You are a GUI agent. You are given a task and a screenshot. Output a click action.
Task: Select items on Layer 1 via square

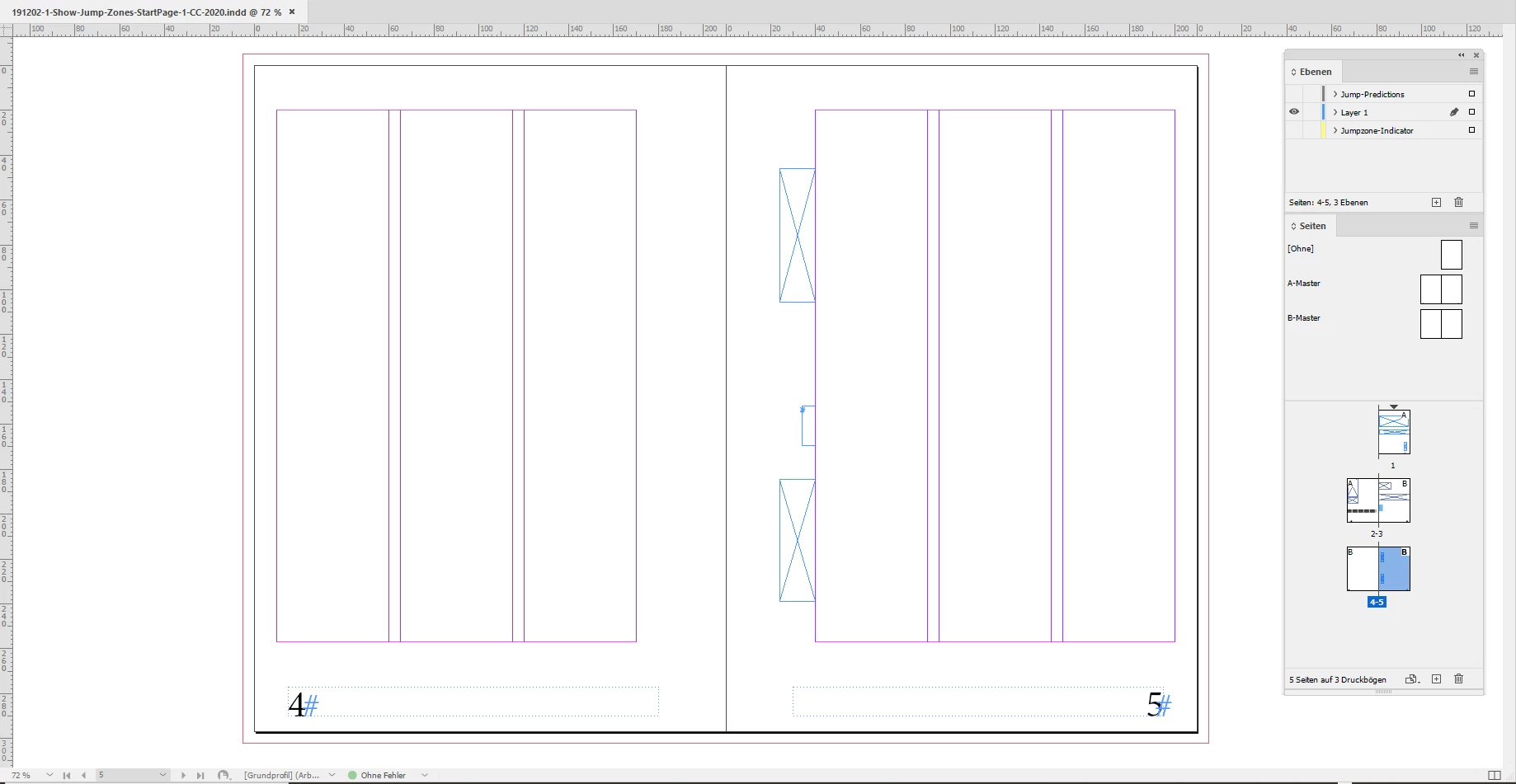(x=1471, y=112)
